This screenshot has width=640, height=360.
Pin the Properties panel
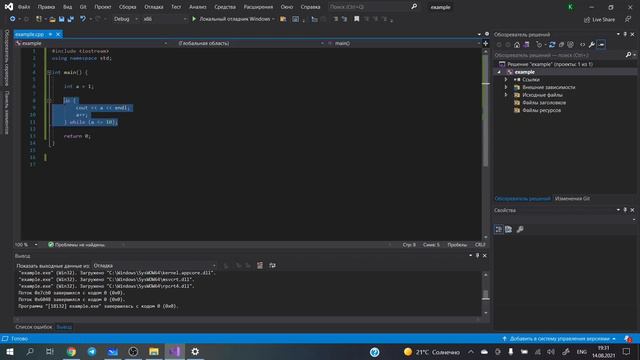625,210
